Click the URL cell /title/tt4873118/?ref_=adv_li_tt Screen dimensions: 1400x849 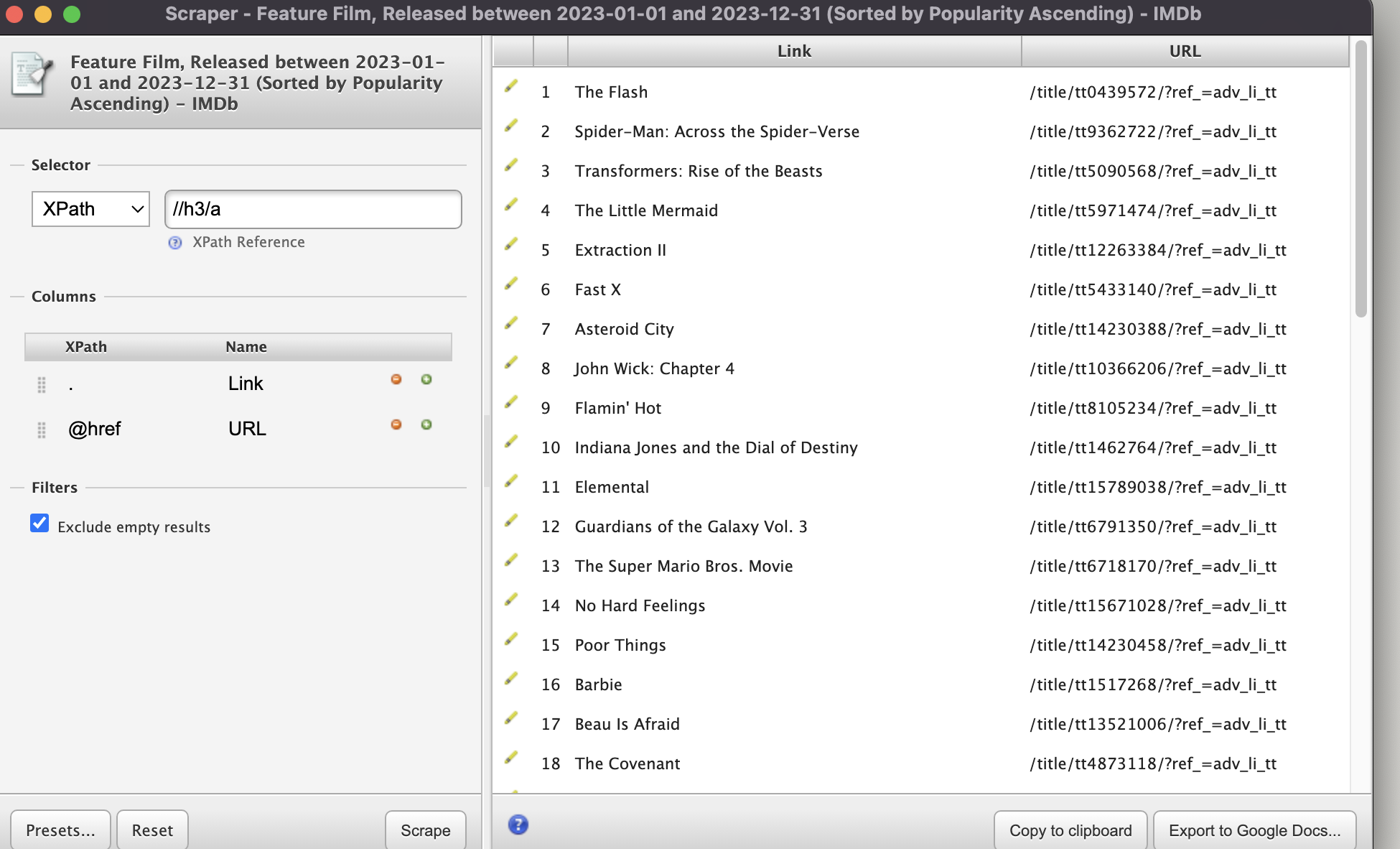[x=1153, y=764]
